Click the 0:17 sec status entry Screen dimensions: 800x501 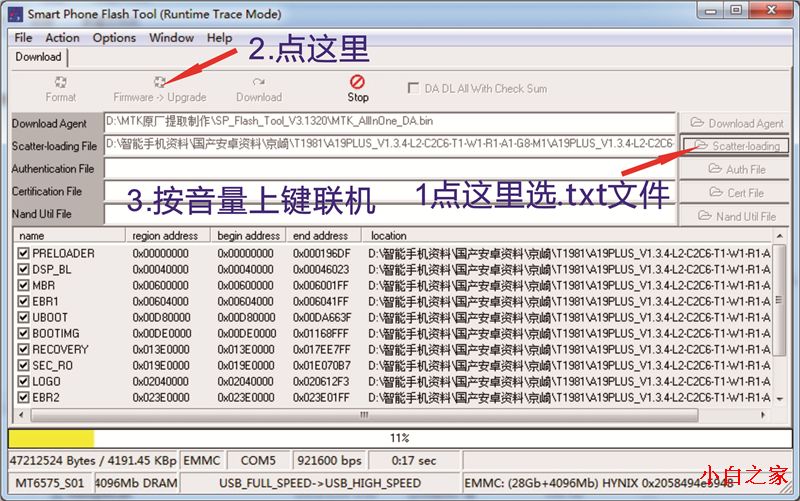tap(414, 461)
